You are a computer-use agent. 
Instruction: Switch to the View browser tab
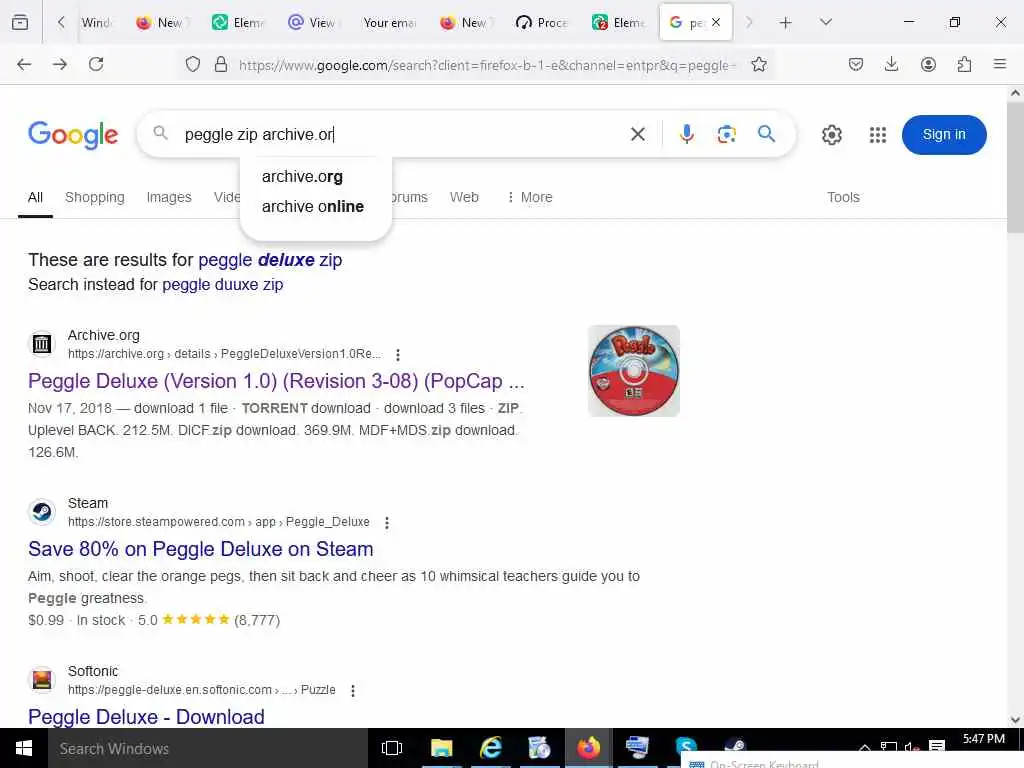point(313,23)
